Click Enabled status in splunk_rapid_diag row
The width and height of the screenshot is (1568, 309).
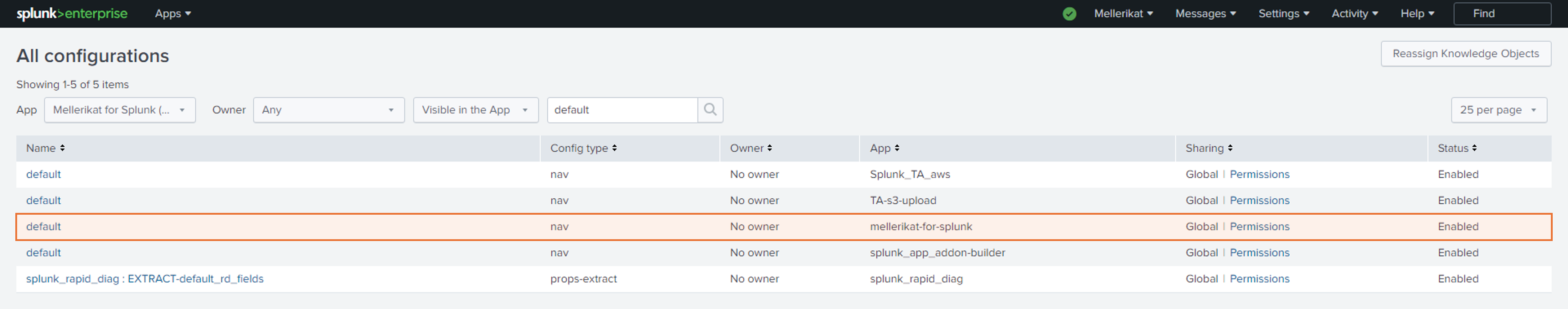[x=1457, y=279]
